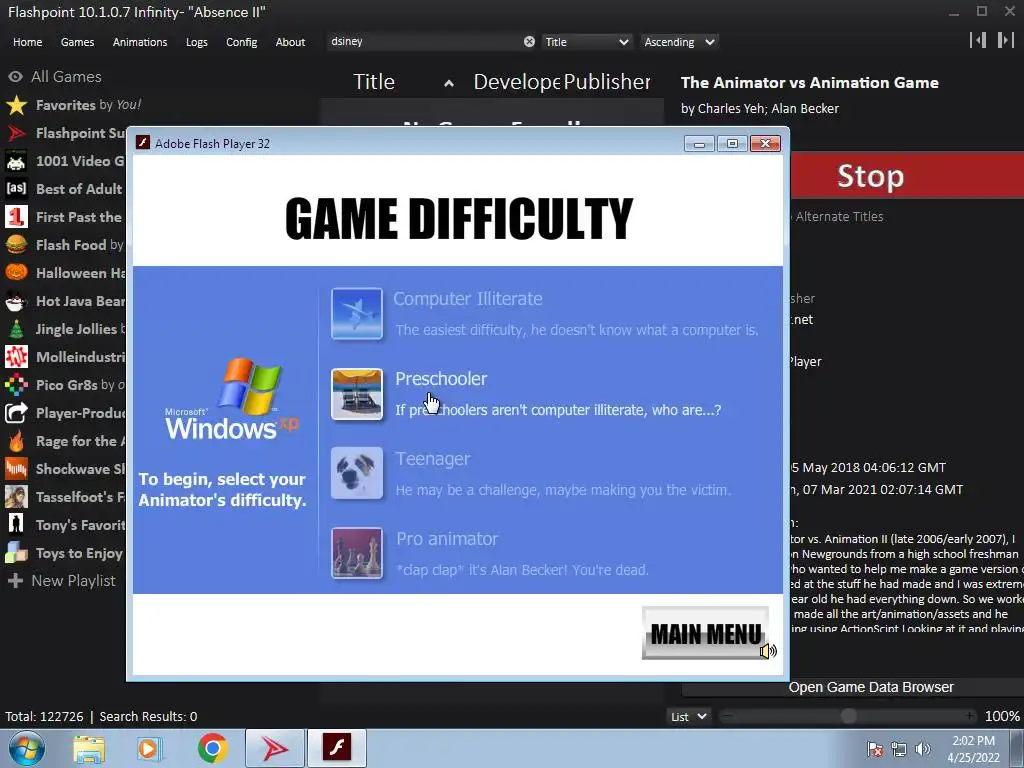The image size is (1024, 768).
Task: Select the Teenager difficulty label
Action: tap(432, 458)
